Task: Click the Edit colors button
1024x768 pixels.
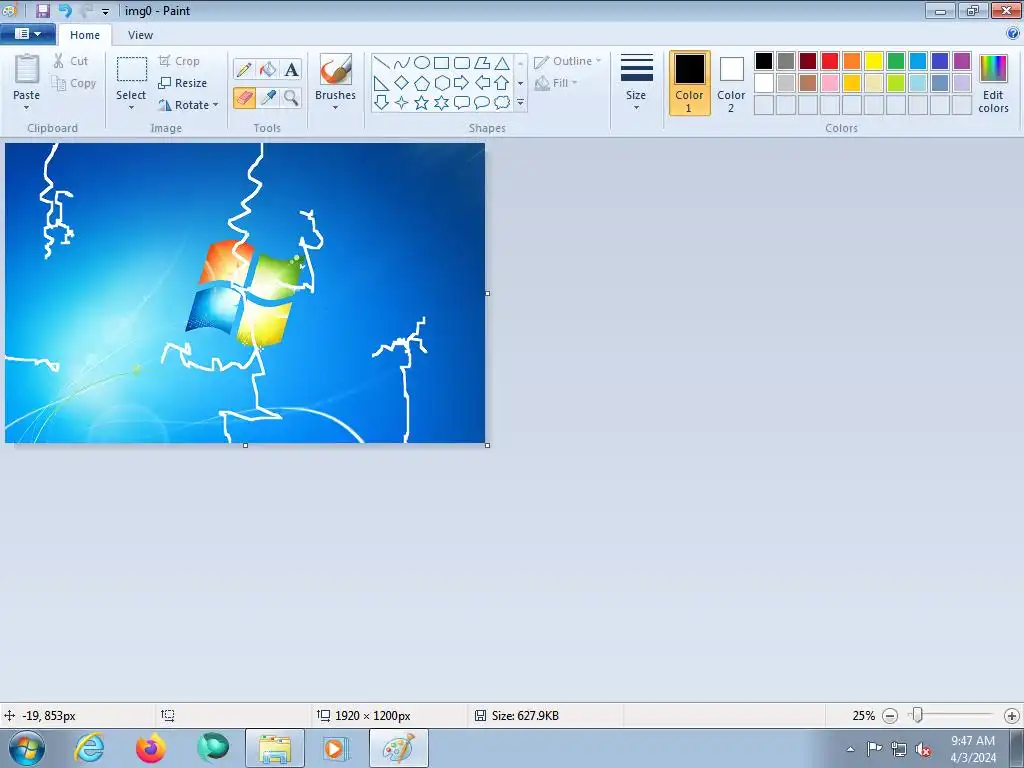Action: [993, 84]
